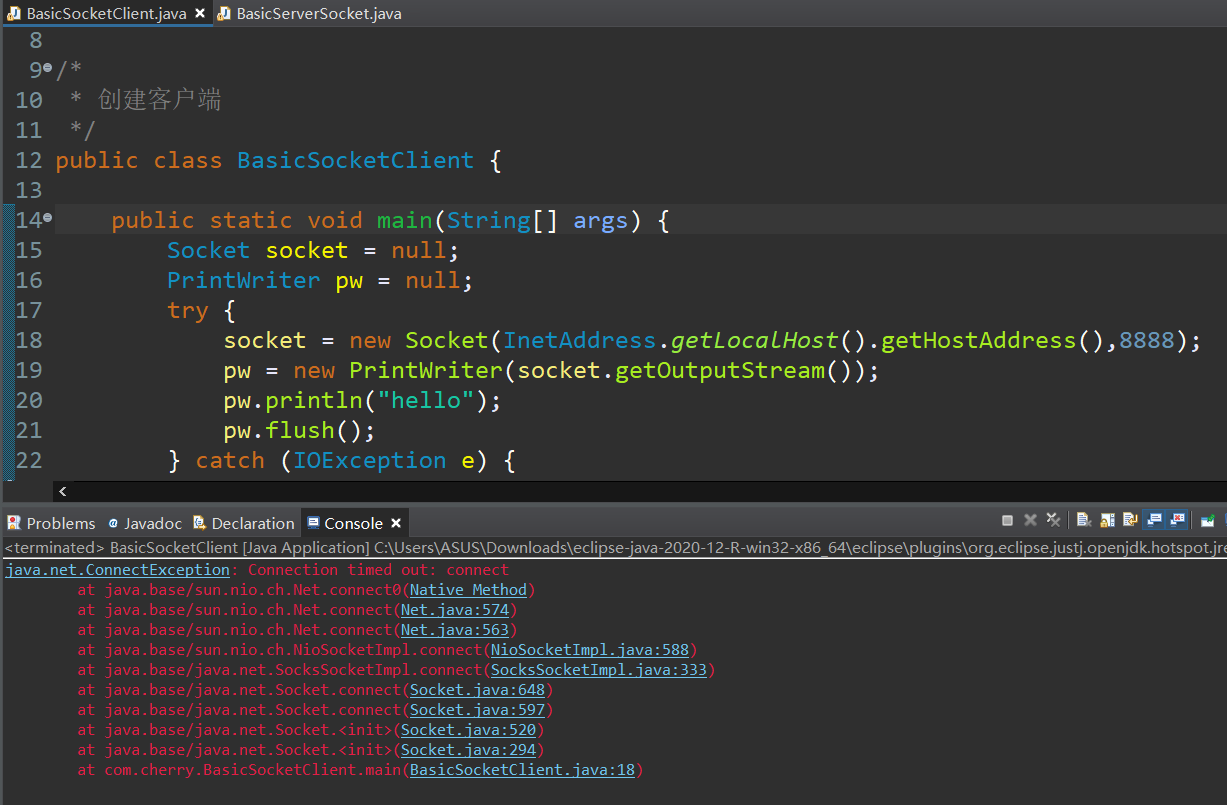
Task: Open the Native Method stack link
Action: click(x=468, y=590)
